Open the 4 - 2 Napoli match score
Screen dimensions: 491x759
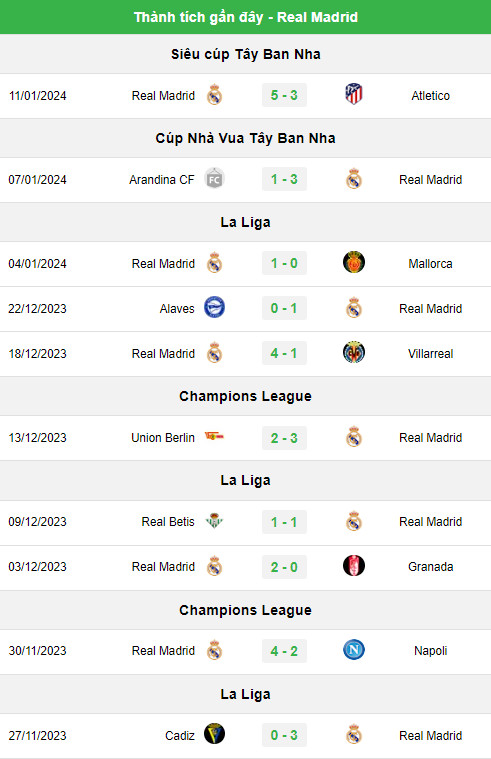(x=284, y=651)
